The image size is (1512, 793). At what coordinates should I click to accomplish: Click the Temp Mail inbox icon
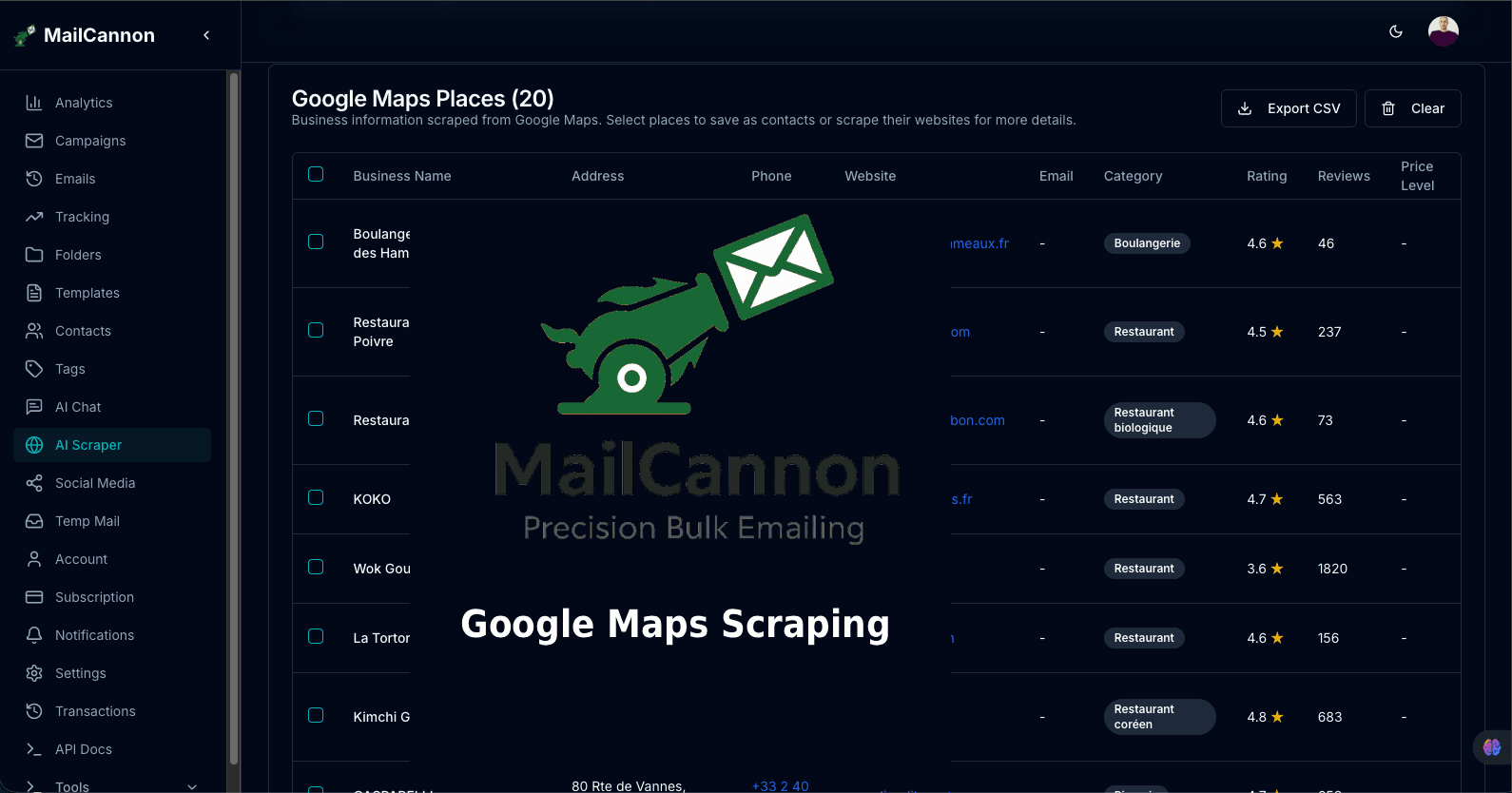click(34, 521)
